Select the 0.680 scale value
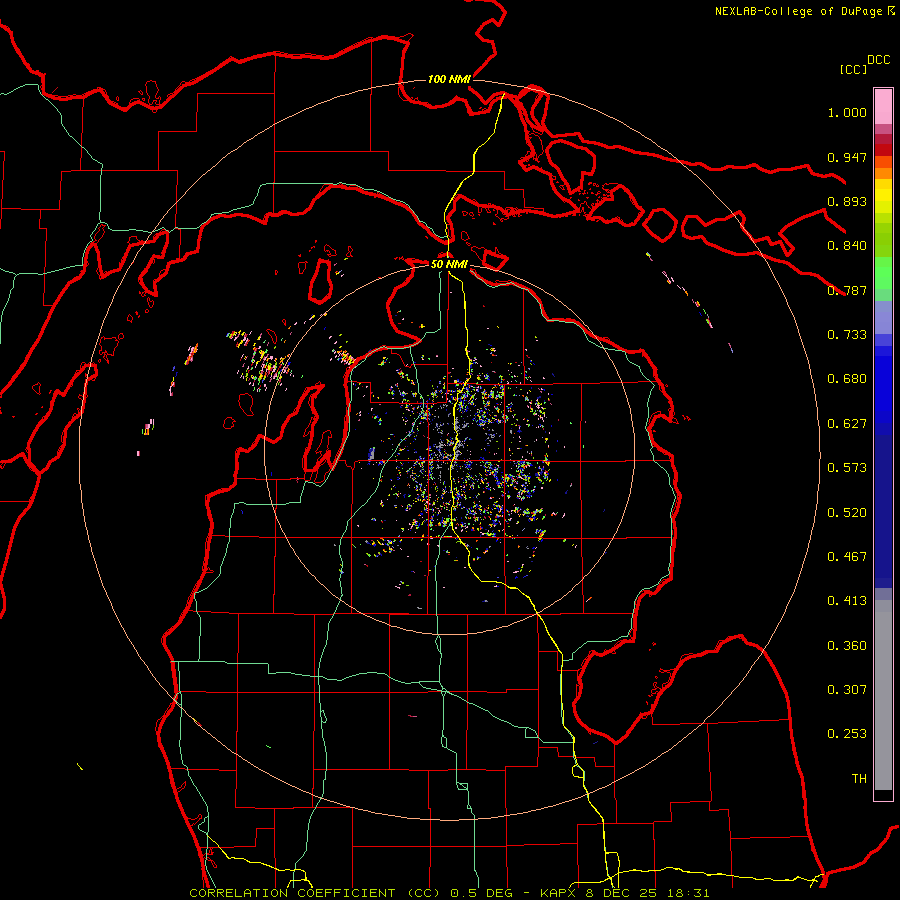This screenshot has width=900, height=900. pos(847,379)
